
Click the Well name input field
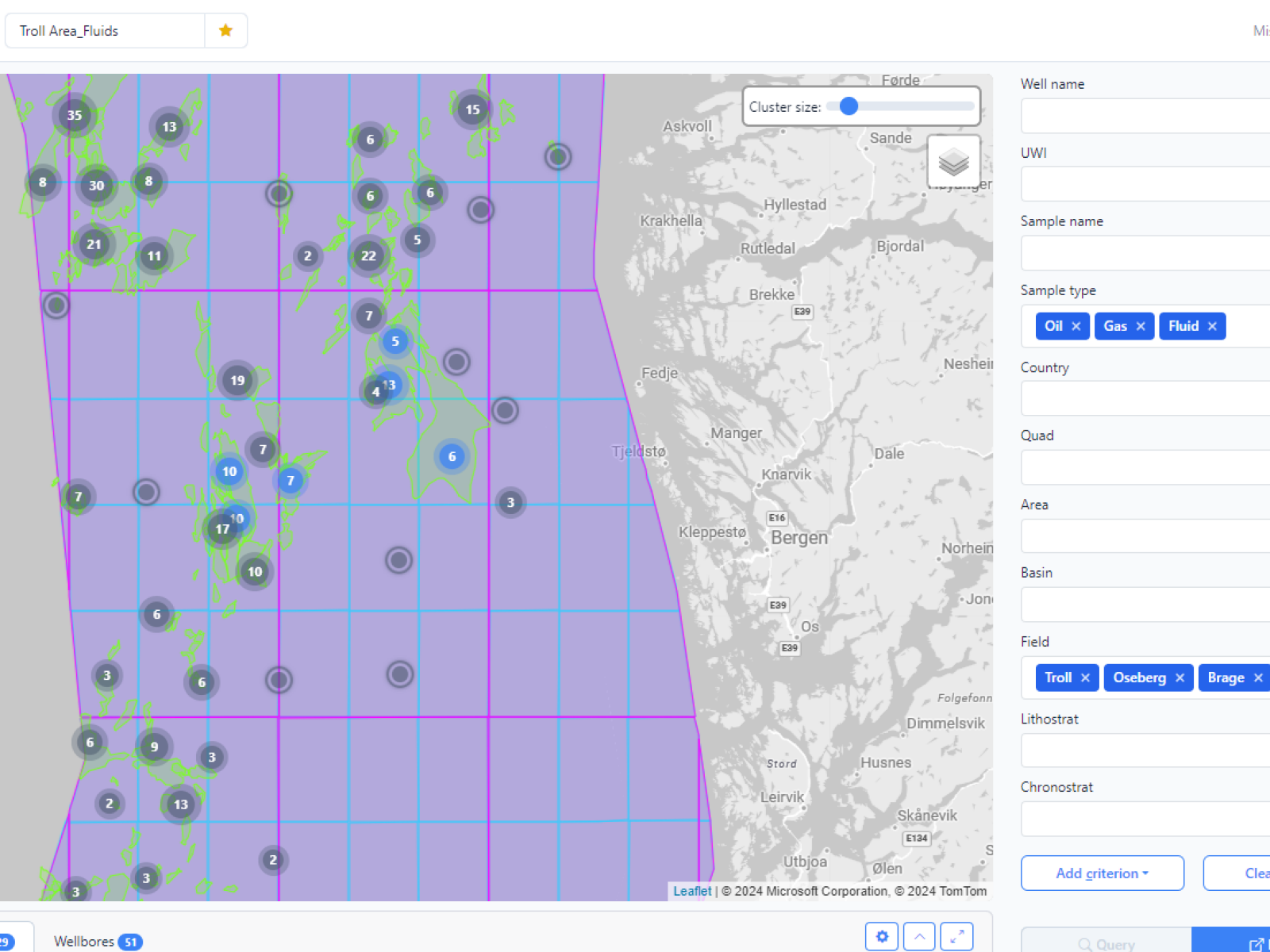coord(1145,116)
